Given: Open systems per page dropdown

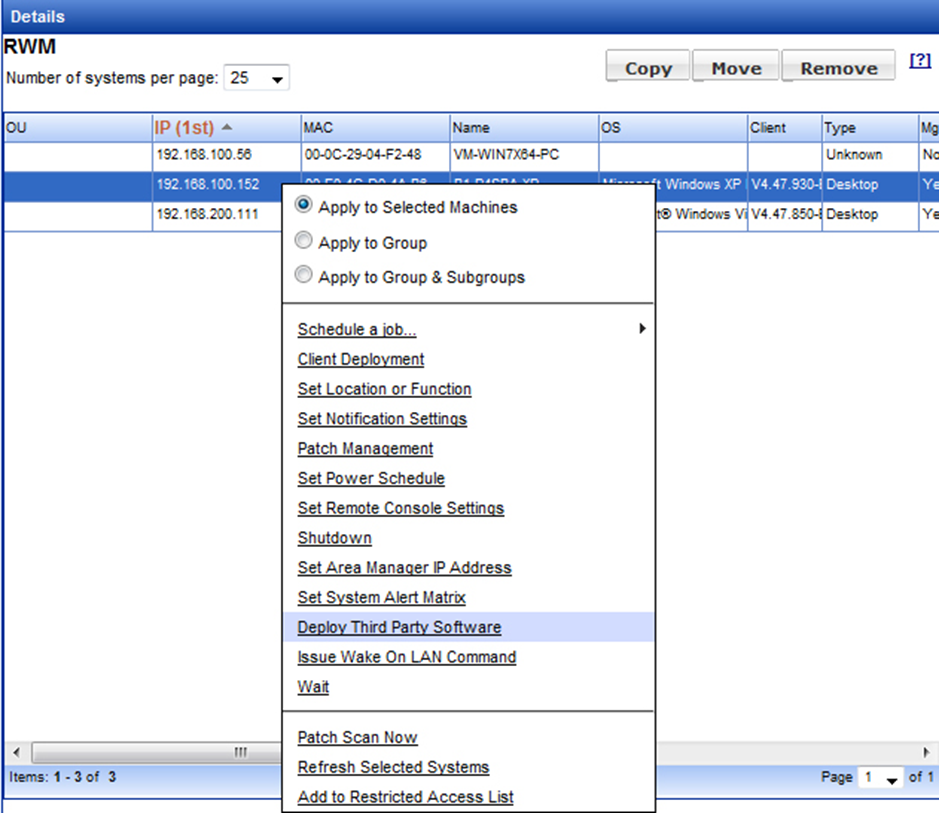Looking at the screenshot, I should pos(256,78).
